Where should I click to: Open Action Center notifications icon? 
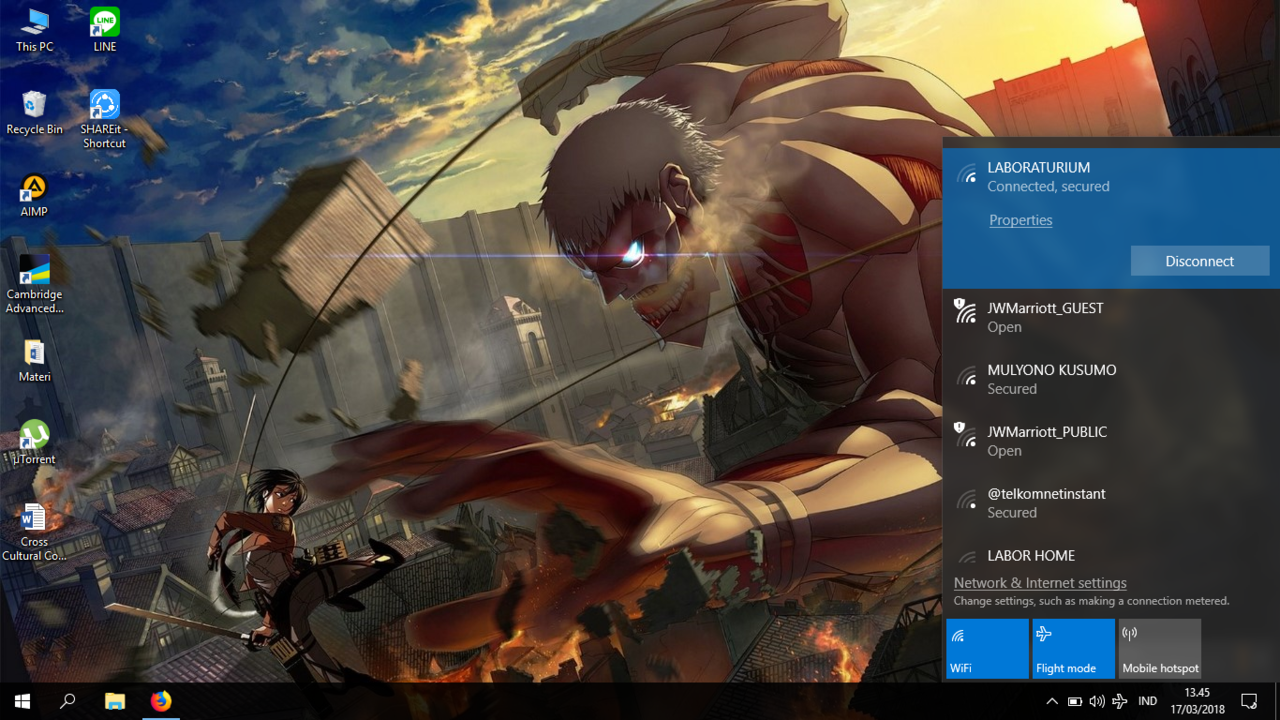click(1249, 701)
